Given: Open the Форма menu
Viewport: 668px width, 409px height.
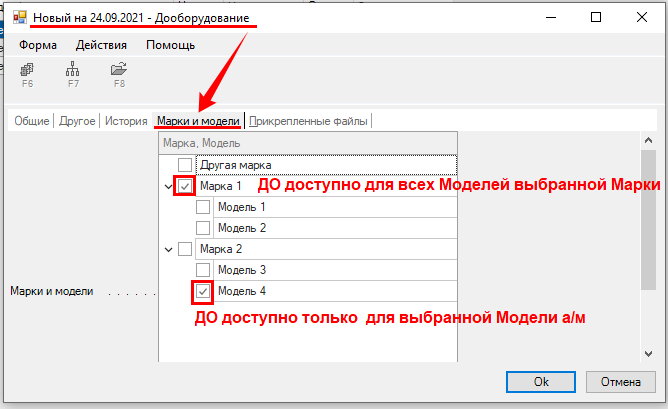Looking at the screenshot, I should click(x=38, y=45).
